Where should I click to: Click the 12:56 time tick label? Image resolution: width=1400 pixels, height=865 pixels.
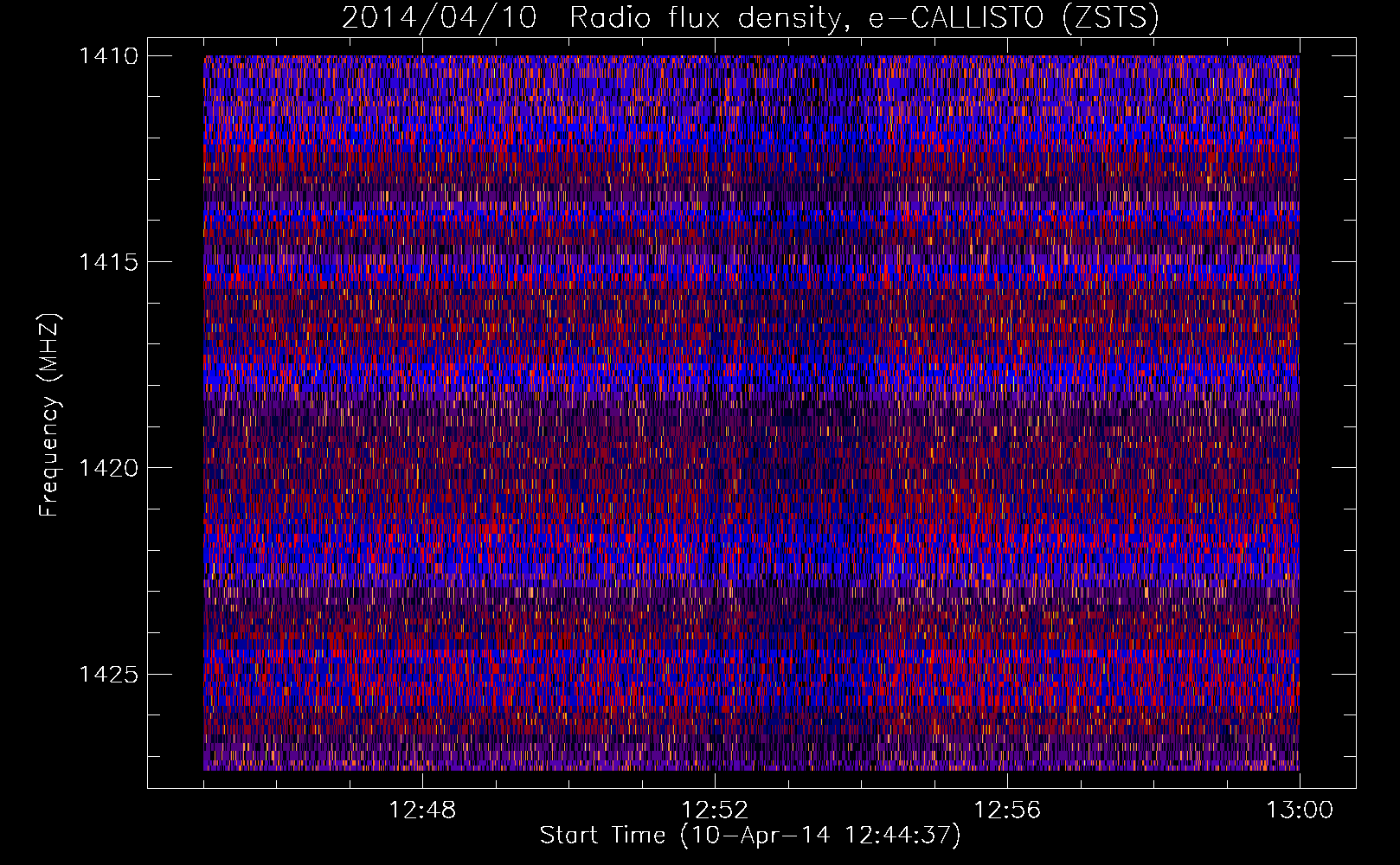coord(1007,811)
